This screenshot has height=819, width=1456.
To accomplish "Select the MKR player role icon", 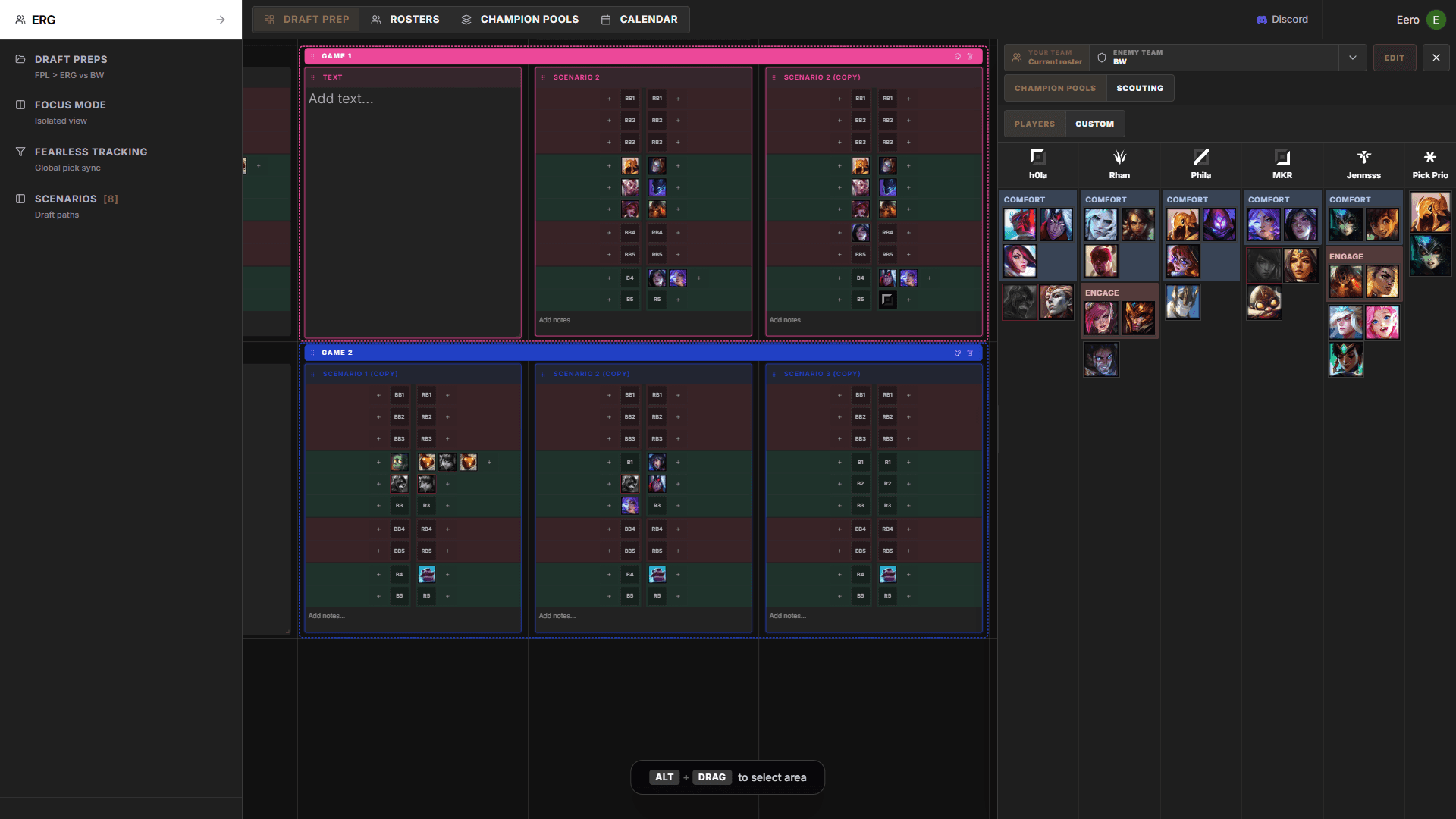I will pos(1282,157).
